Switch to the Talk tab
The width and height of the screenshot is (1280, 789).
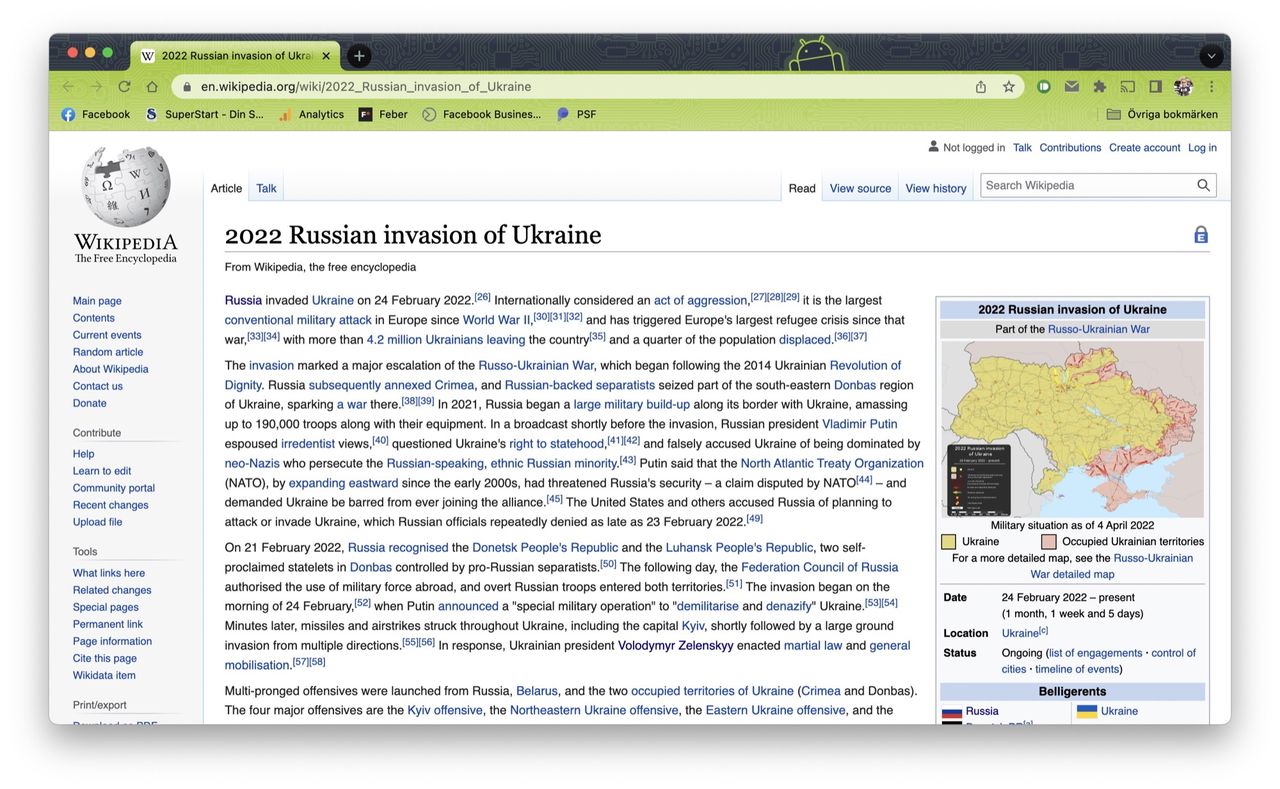coord(265,188)
